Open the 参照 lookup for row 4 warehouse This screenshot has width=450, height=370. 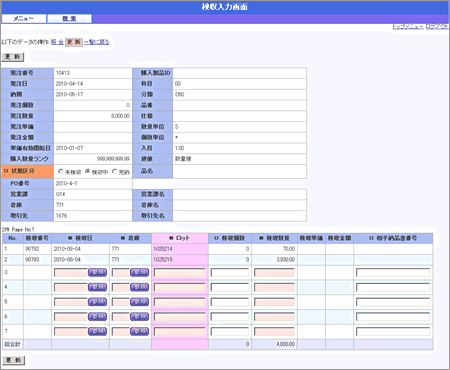tap(139, 287)
